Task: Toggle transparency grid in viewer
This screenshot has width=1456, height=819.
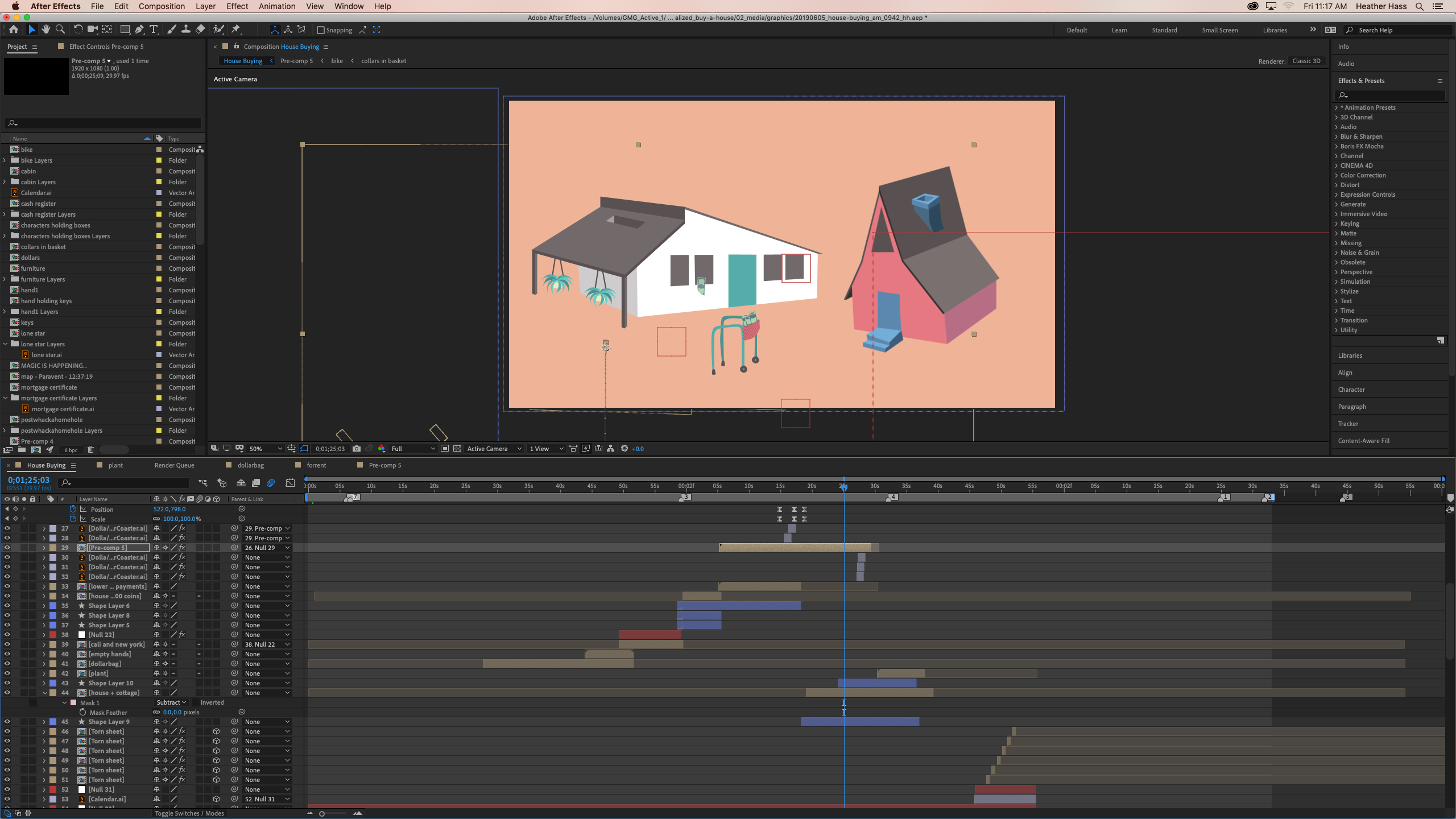Action: click(457, 449)
